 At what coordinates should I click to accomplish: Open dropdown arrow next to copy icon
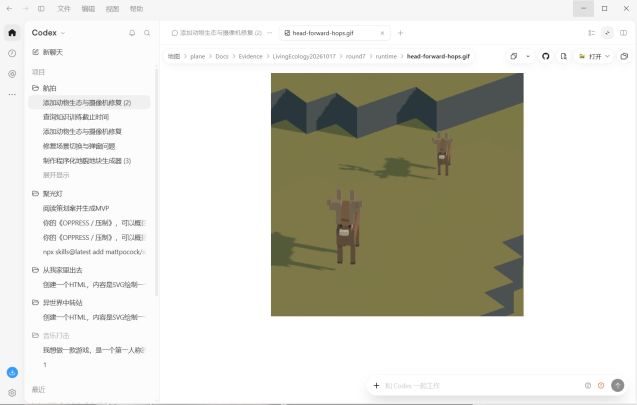528,56
